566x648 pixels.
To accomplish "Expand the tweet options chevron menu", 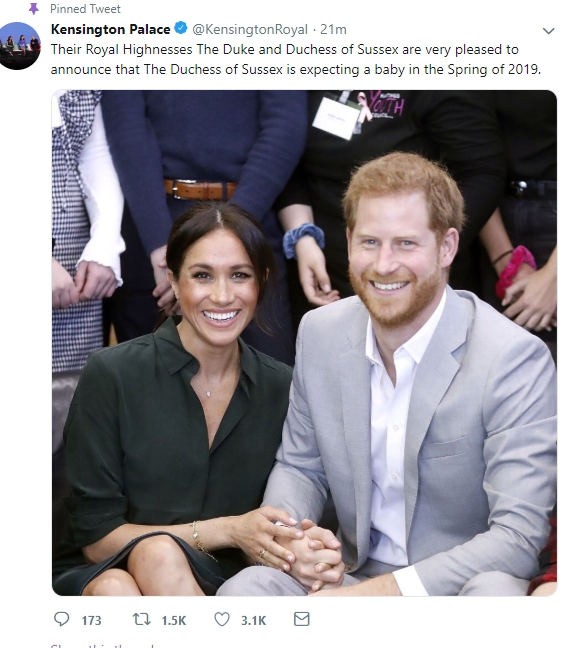I will point(548,31).
